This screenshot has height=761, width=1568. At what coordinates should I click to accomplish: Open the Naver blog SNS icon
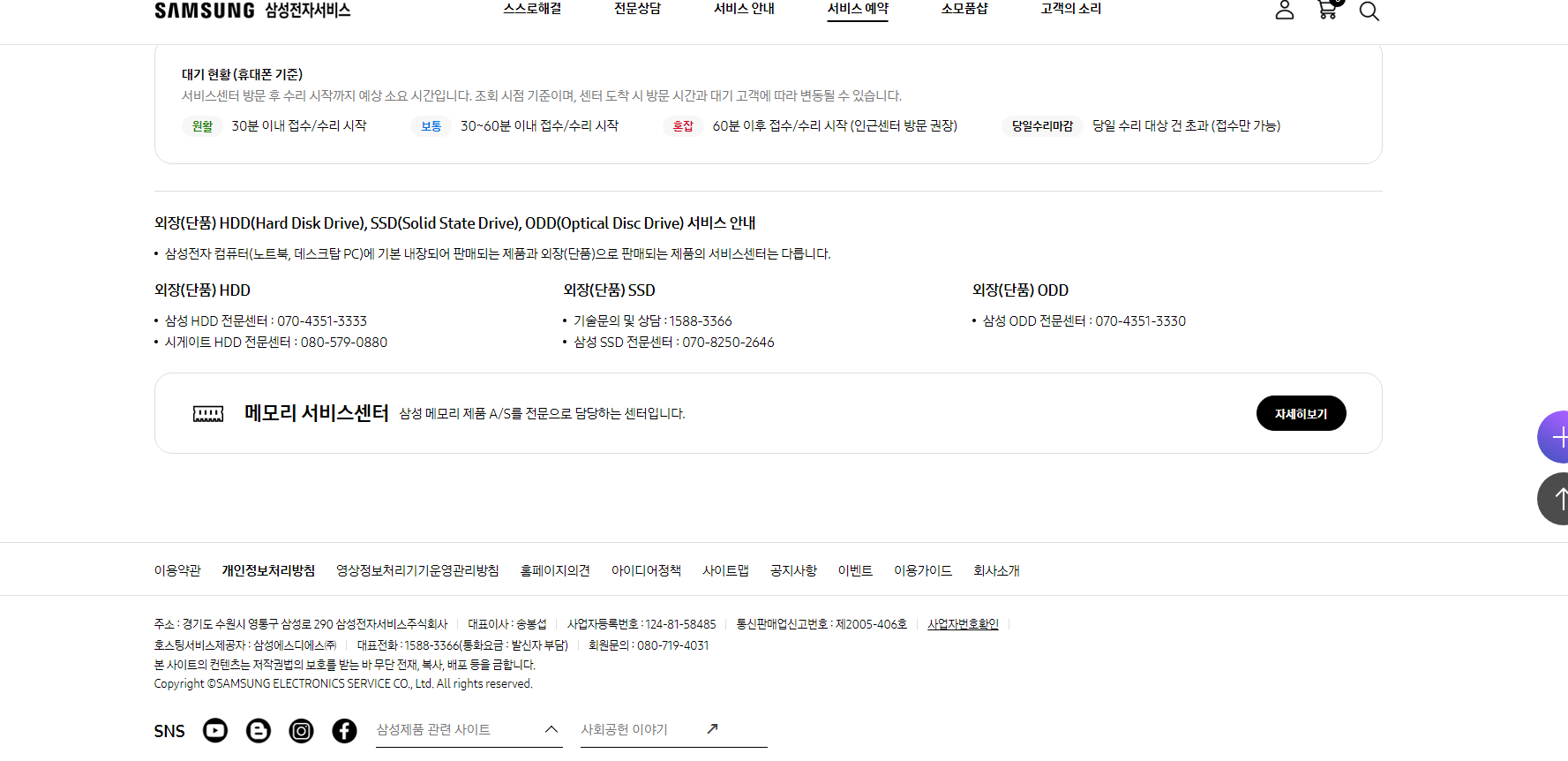[x=259, y=730]
